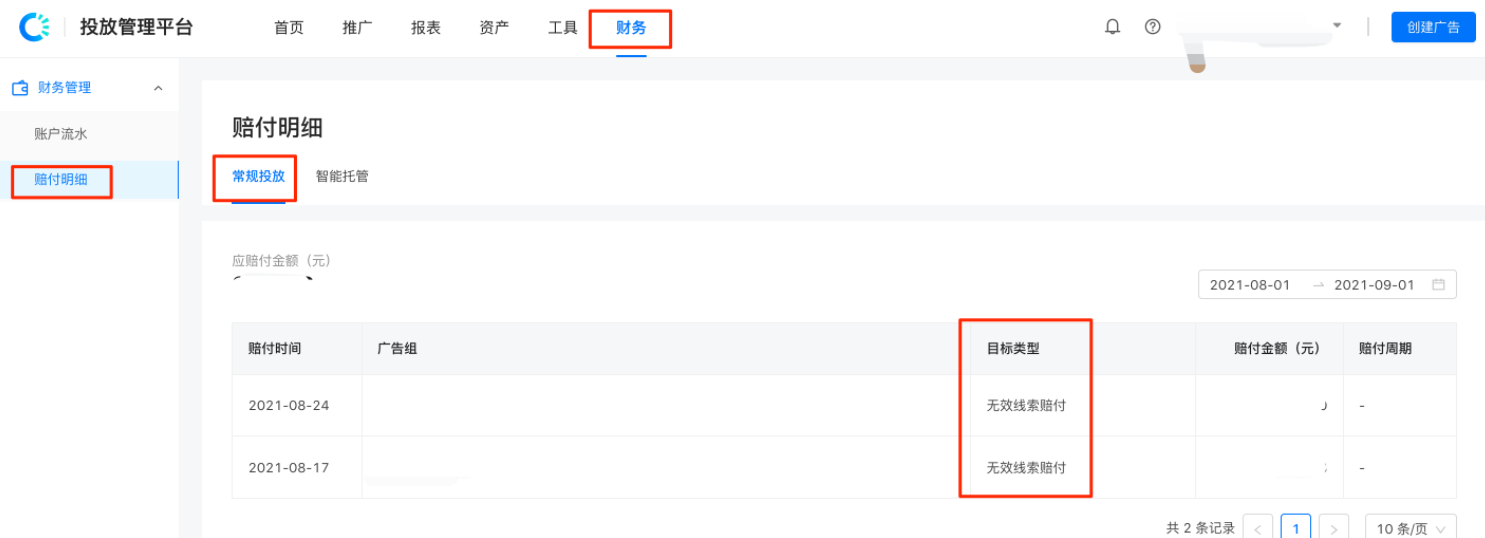Select 赔付明细 in the sidebar
This screenshot has width=1485, height=538.
point(61,180)
